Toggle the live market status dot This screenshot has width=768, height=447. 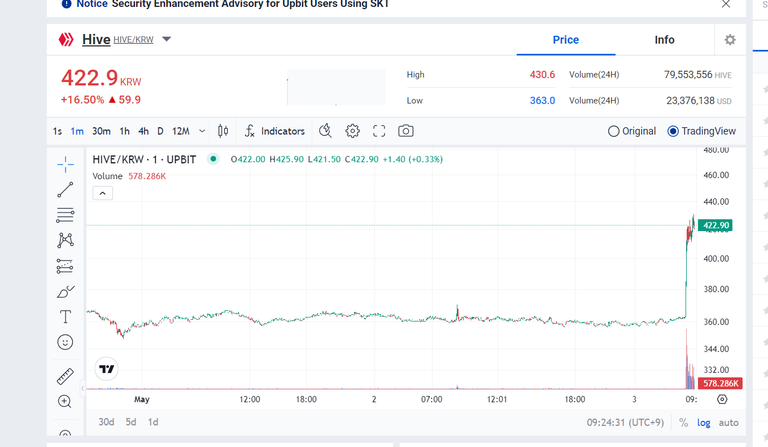[x=213, y=159]
